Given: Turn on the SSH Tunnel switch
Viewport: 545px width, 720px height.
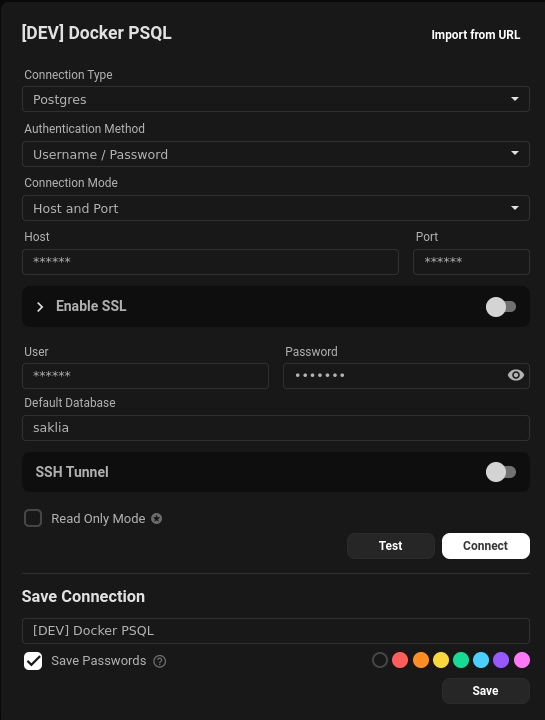Looking at the screenshot, I should [x=501, y=472].
